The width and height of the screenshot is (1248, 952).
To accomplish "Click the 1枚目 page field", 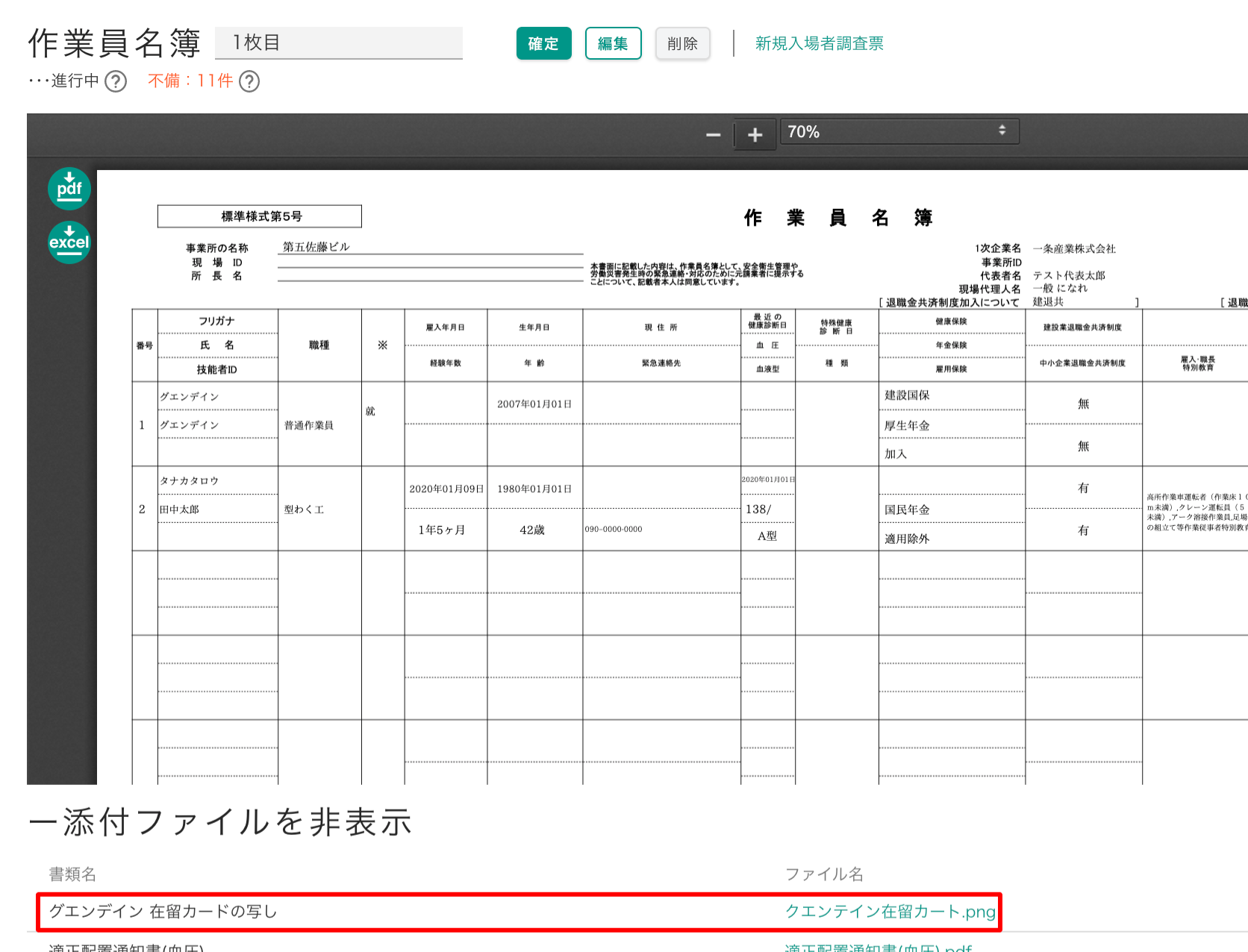I will 338,43.
